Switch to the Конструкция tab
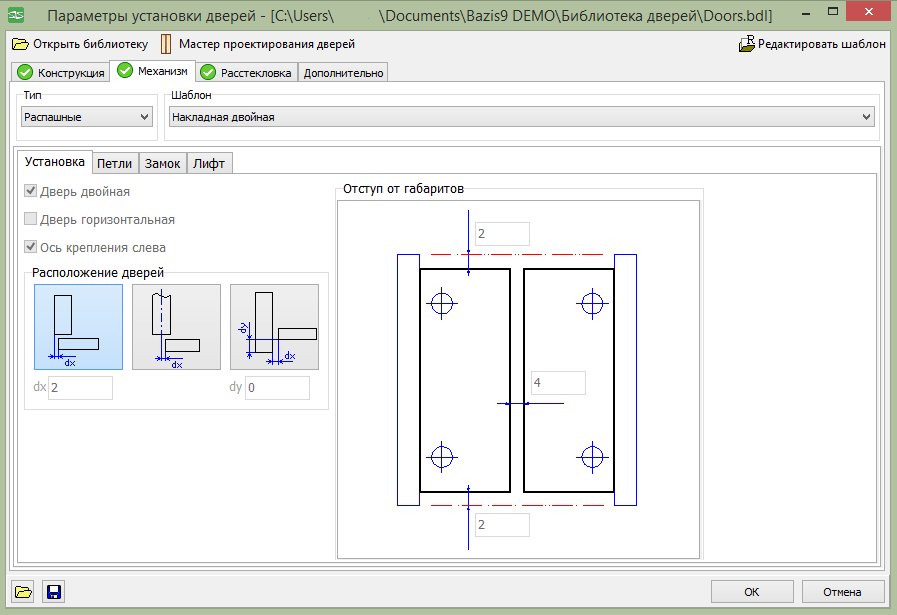 (60, 73)
